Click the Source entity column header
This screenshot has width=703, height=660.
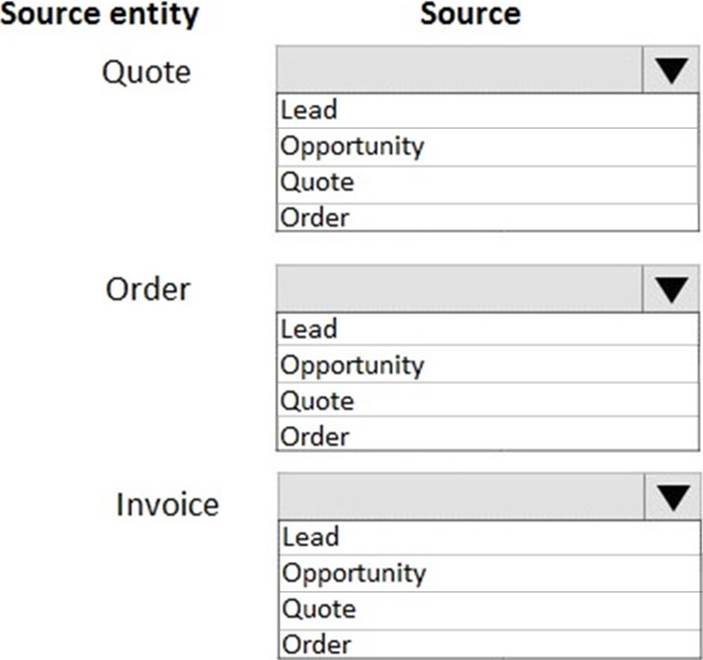(x=100, y=14)
